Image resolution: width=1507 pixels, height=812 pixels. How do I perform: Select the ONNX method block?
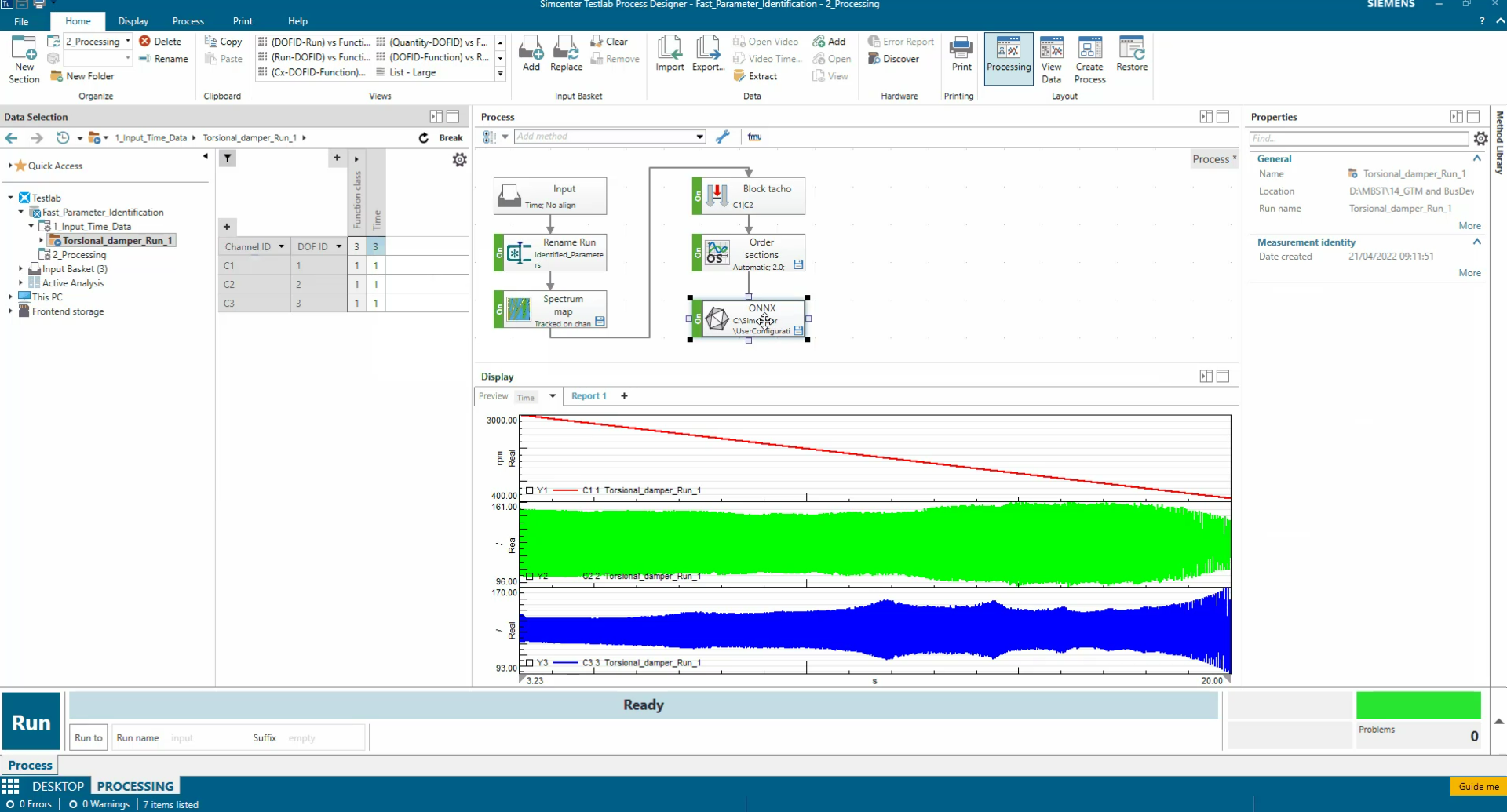(752, 319)
